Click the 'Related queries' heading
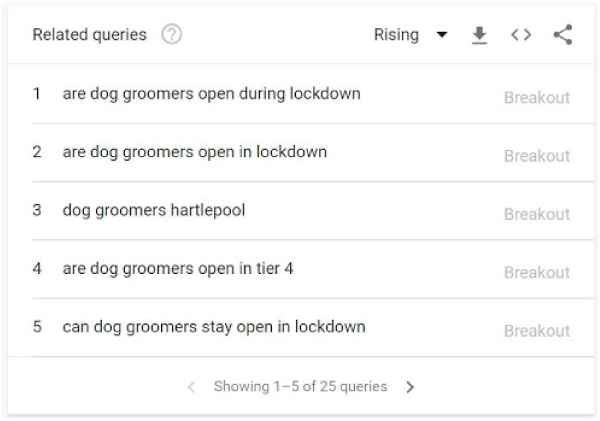Viewport: 600px width, 421px height. point(90,35)
